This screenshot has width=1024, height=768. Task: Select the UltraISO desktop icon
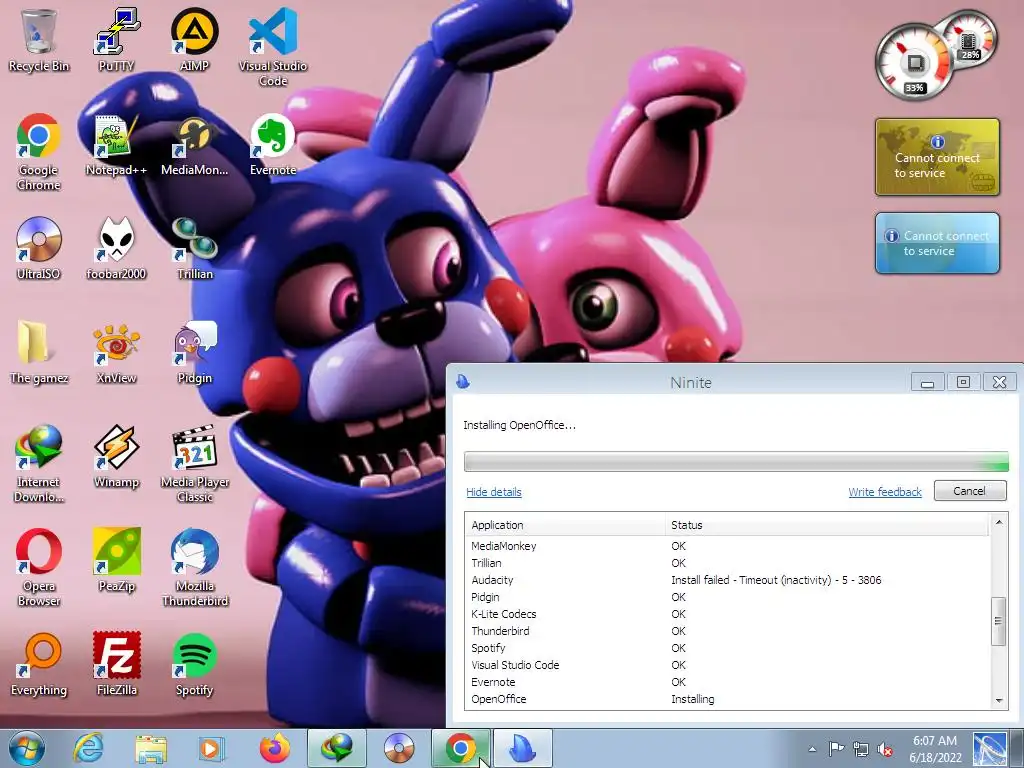point(39,248)
